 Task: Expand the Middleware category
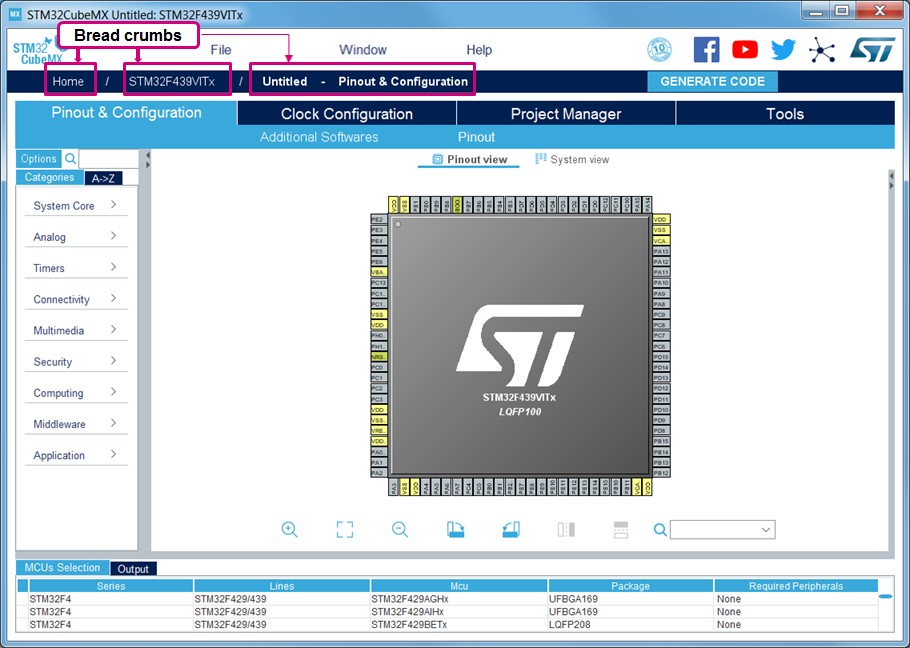[x=75, y=424]
